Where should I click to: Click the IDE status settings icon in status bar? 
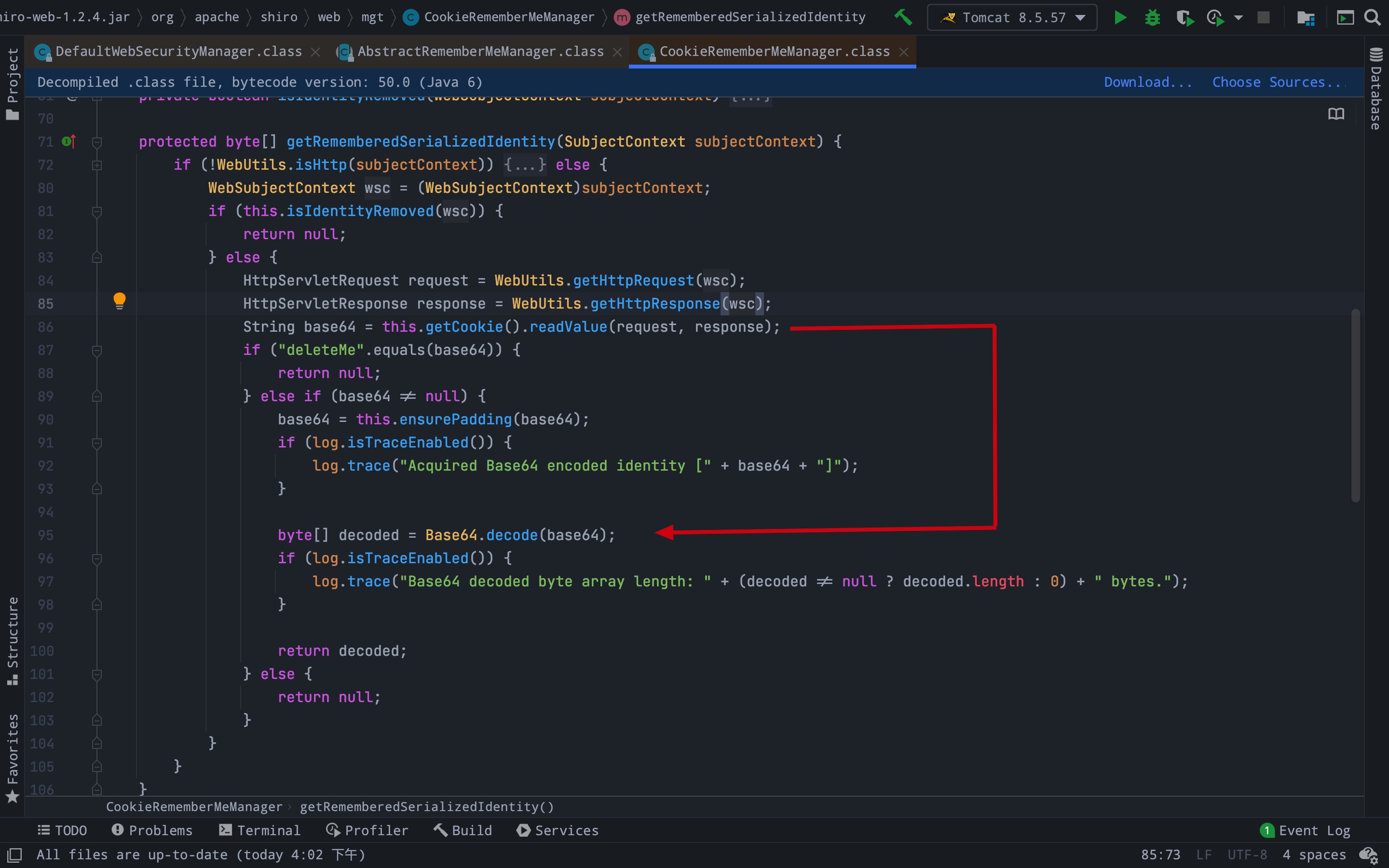[1369, 855]
